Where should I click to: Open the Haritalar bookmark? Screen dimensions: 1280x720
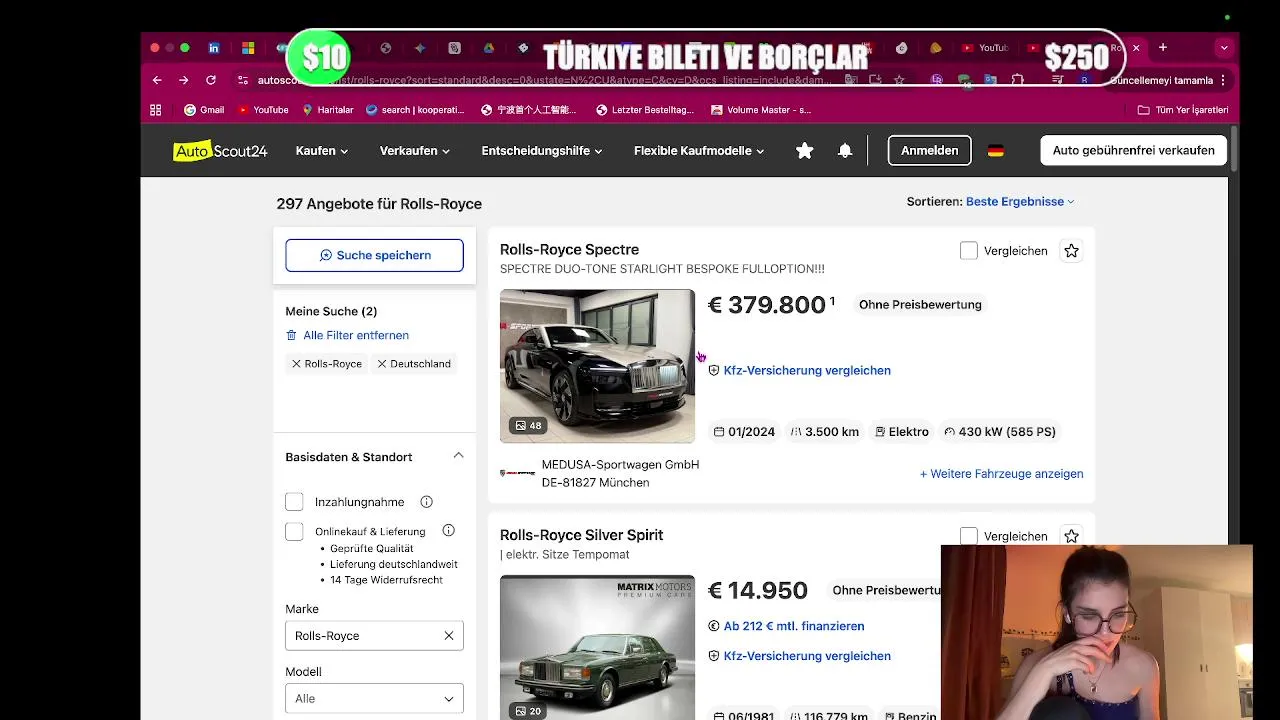pos(327,110)
